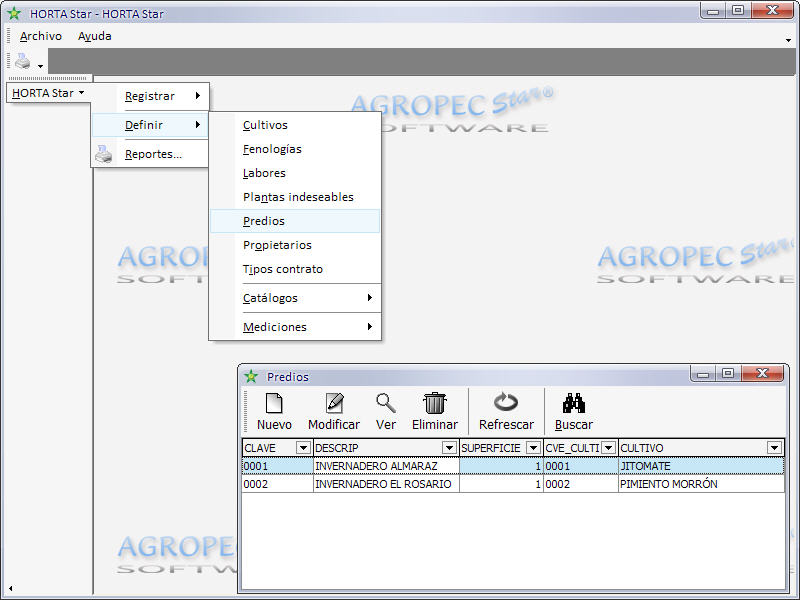Click the Modificar pencil icon
The image size is (800, 600).
[x=335, y=403]
